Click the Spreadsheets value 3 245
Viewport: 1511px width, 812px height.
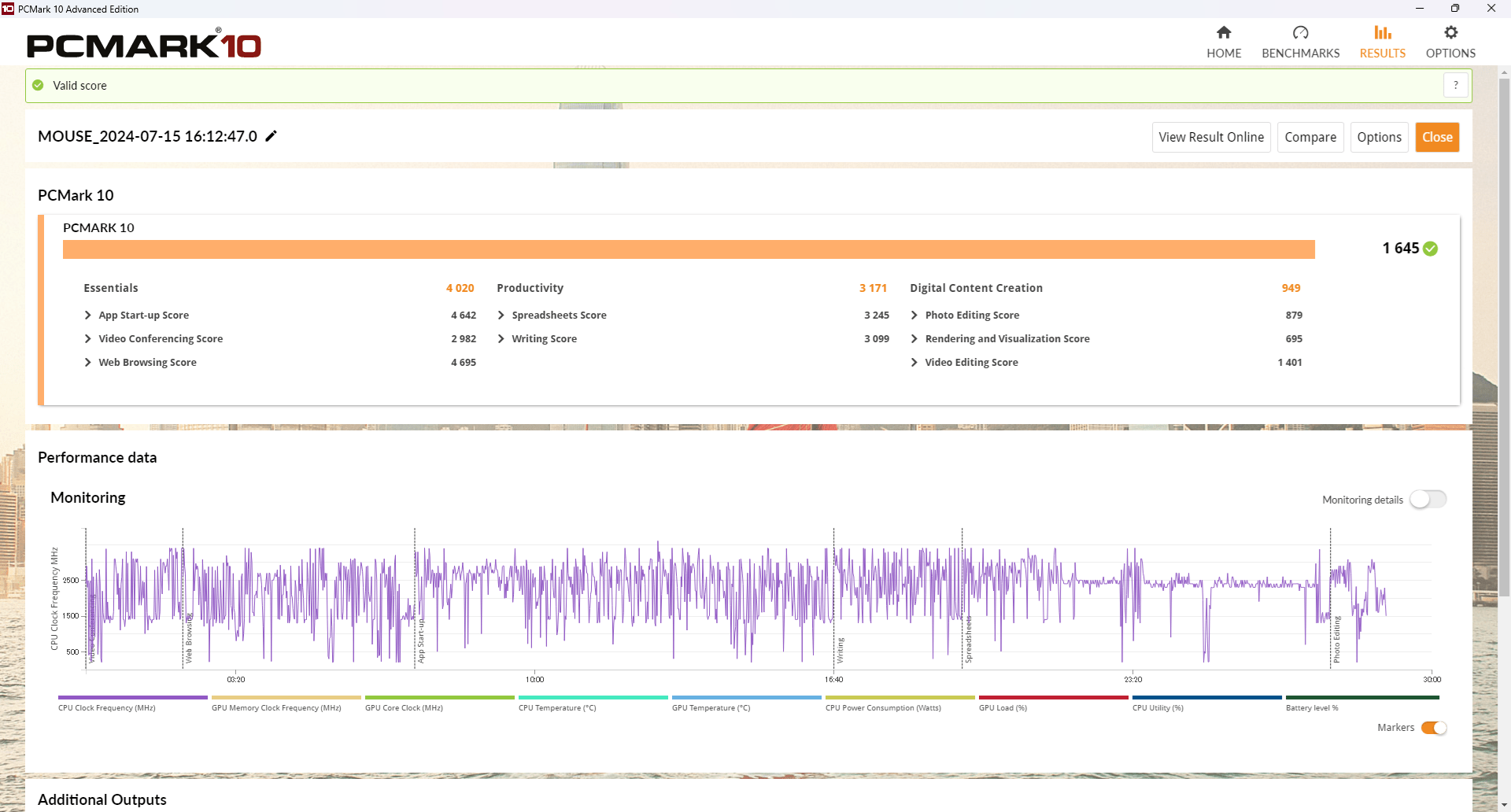[x=877, y=315]
